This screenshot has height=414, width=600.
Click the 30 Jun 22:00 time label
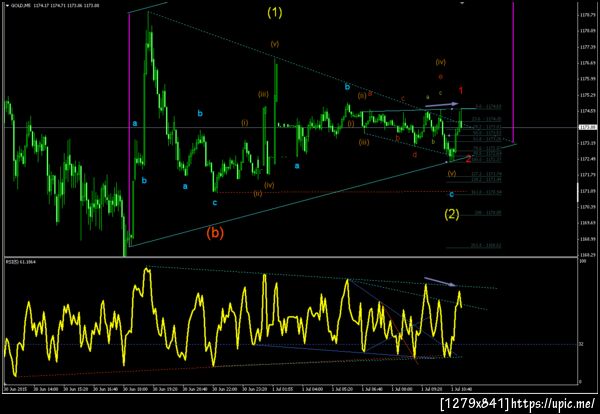[x=225, y=389]
